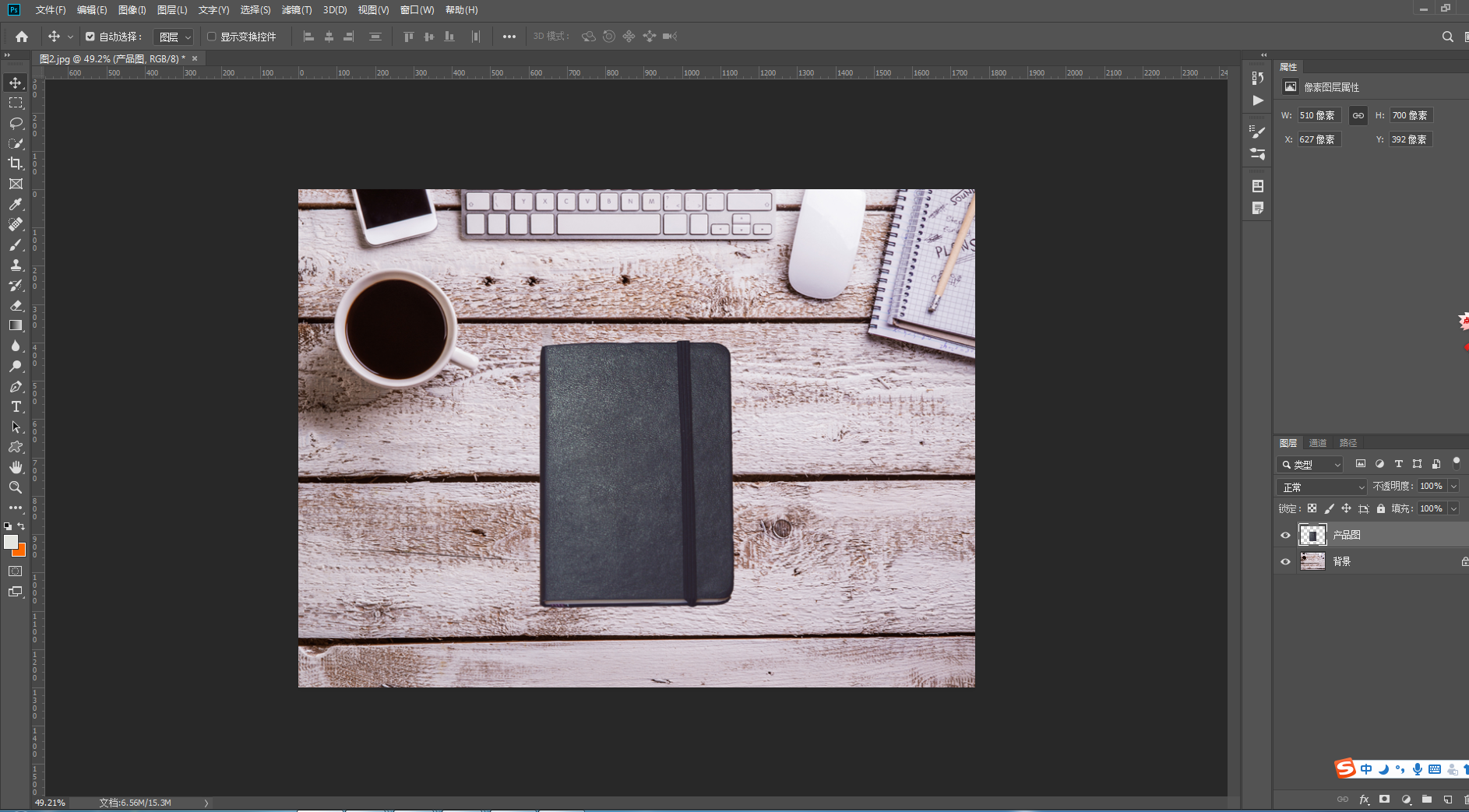1469x812 pixels.
Task: Select the Clone Stamp tool
Action: click(16, 265)
